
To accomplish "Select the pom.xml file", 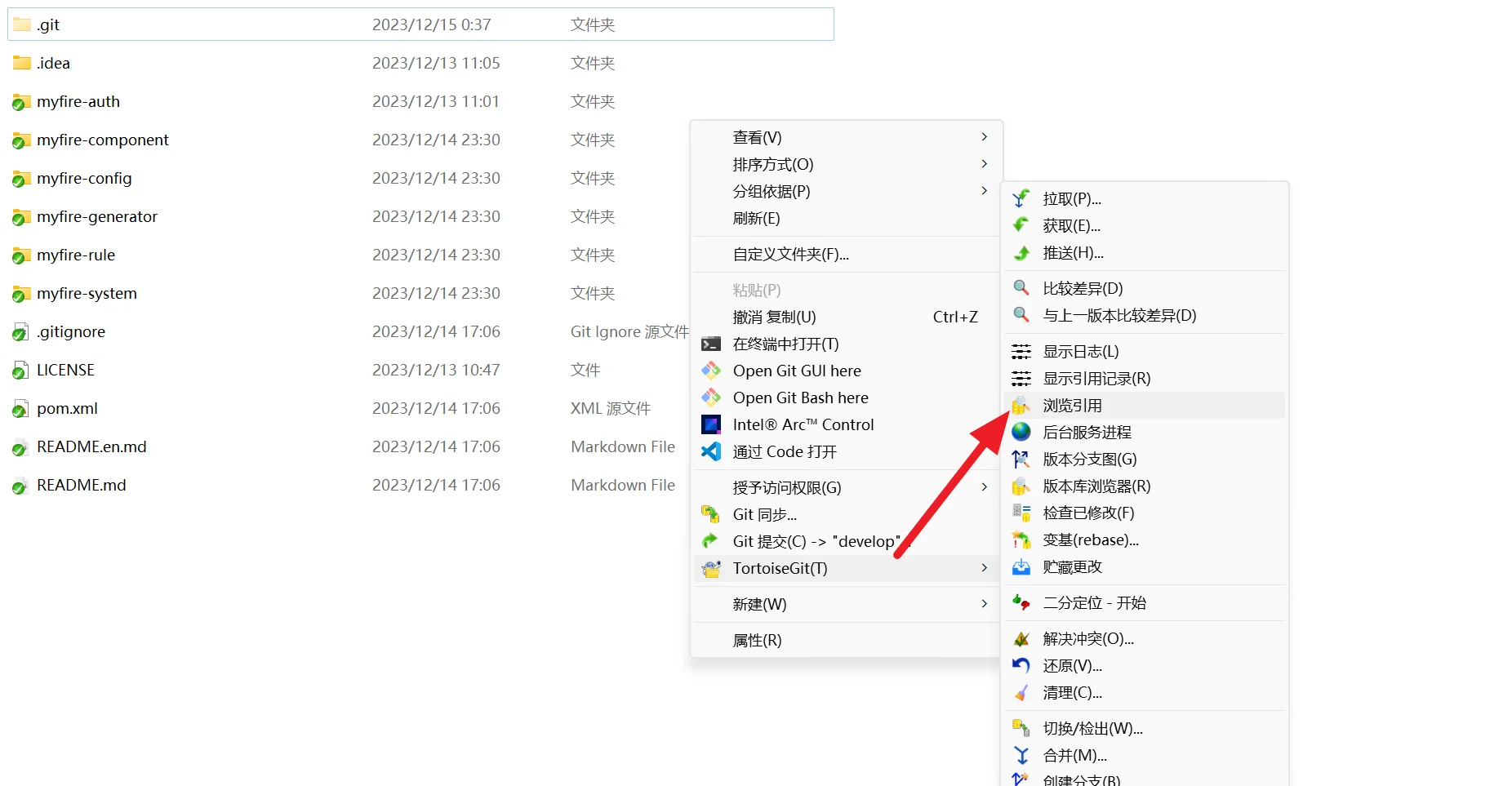I will [67, 408].
